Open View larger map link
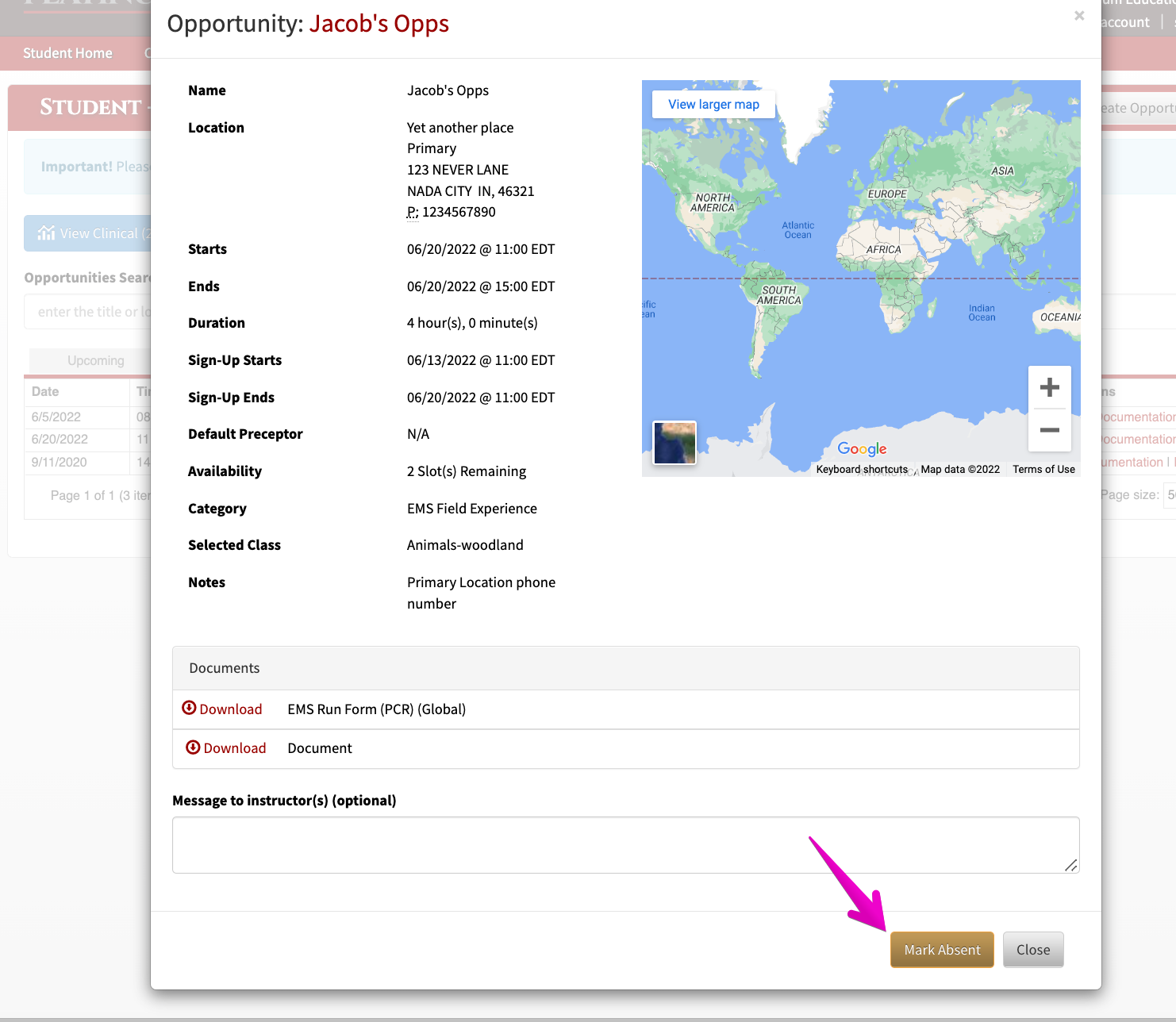This screenshot has height=1022, width=1176. 713,104
